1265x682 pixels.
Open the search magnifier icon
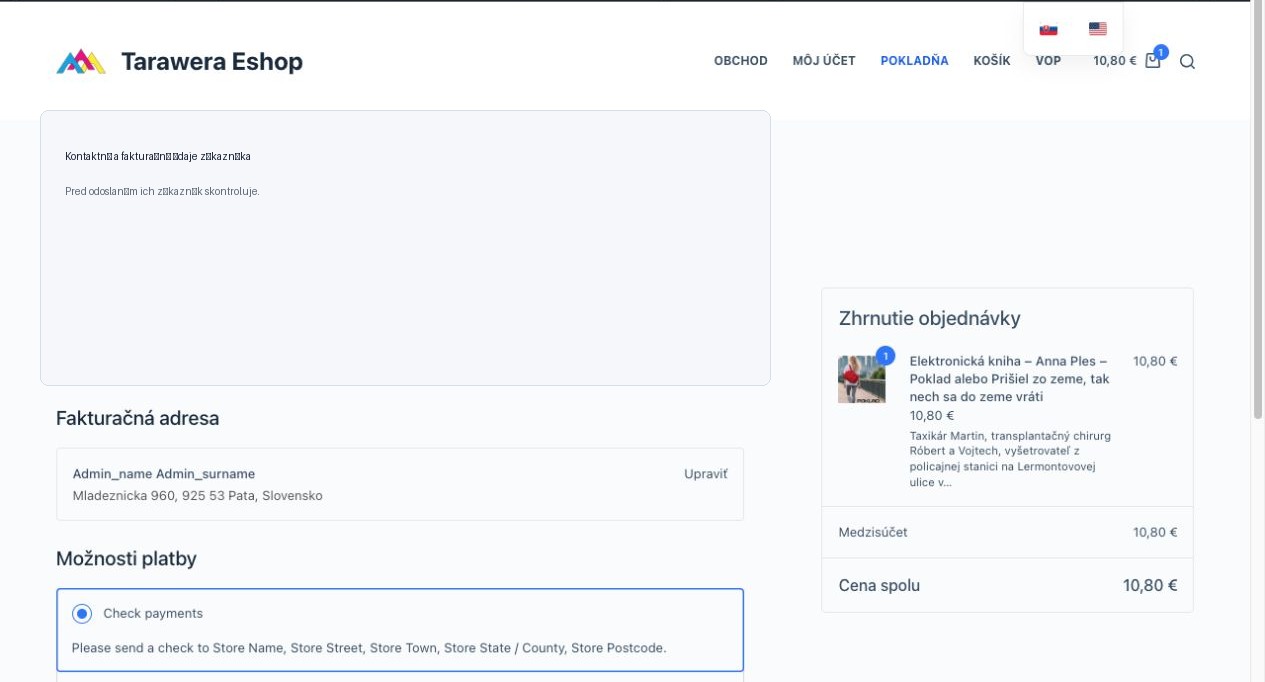(1187, 61)
